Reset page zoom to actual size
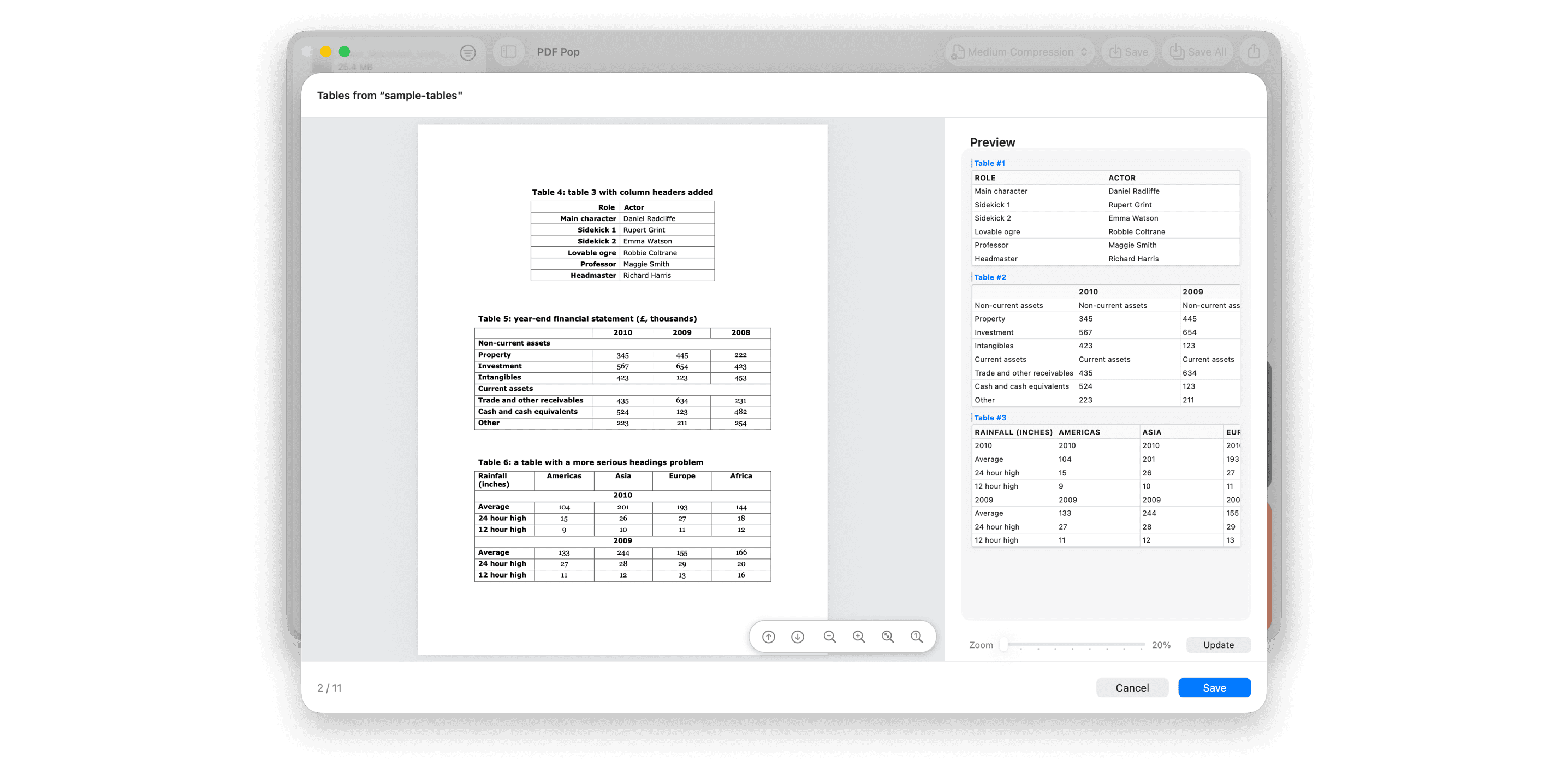1568x773 pixels. [x=917, y=637]
